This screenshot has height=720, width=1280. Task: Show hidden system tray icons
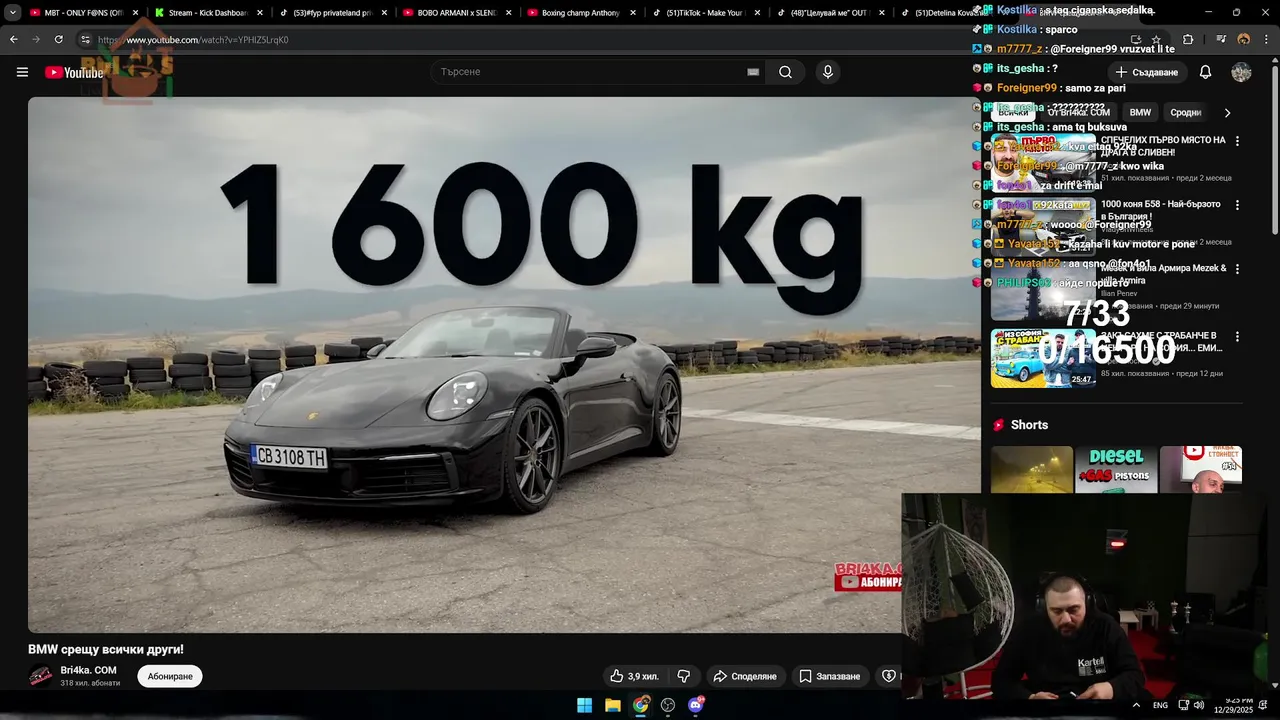point(1136,705)
